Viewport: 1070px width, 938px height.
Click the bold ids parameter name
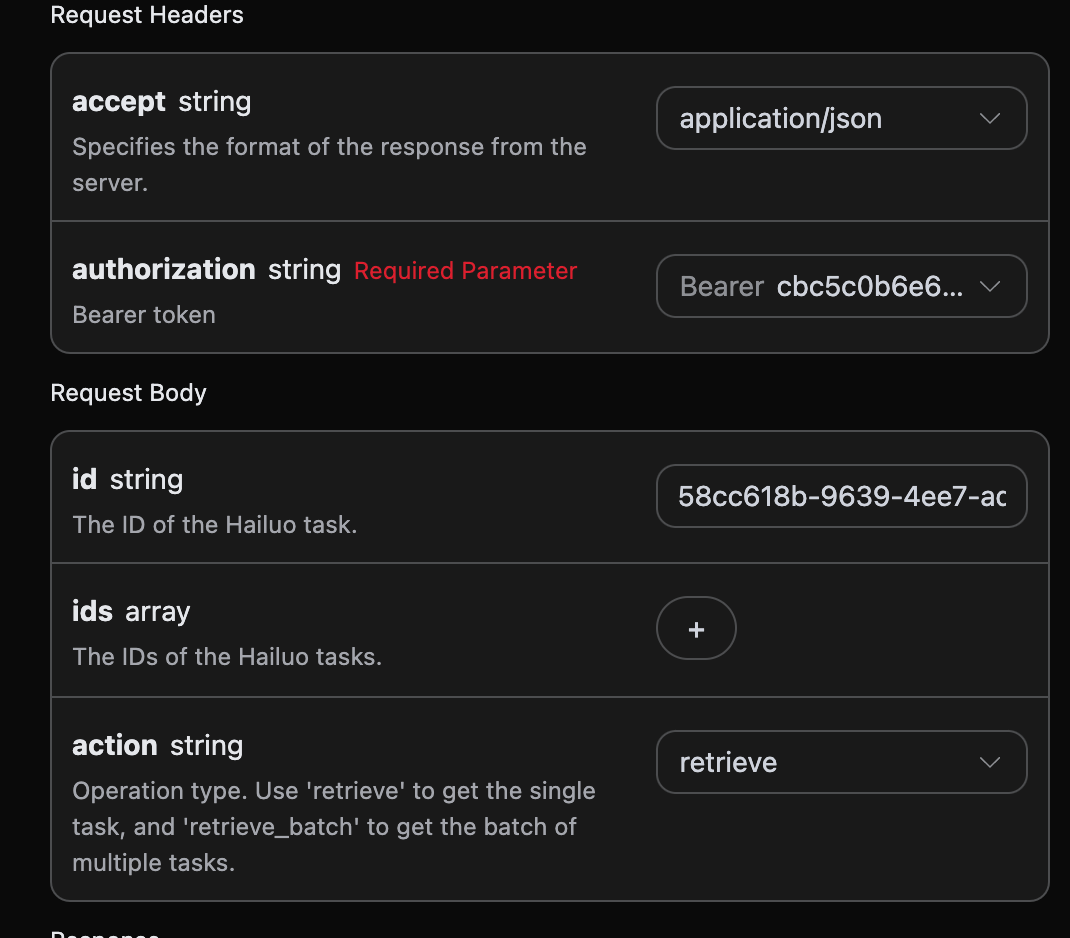click(92, 612)
